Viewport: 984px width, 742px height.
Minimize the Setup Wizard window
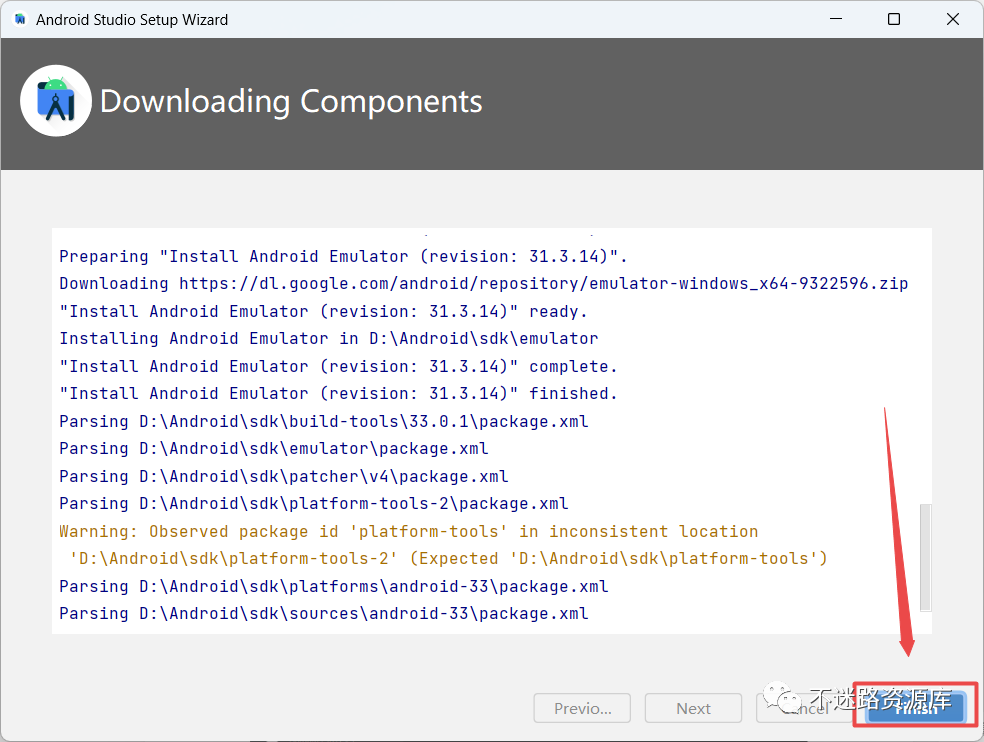(836, 19)
